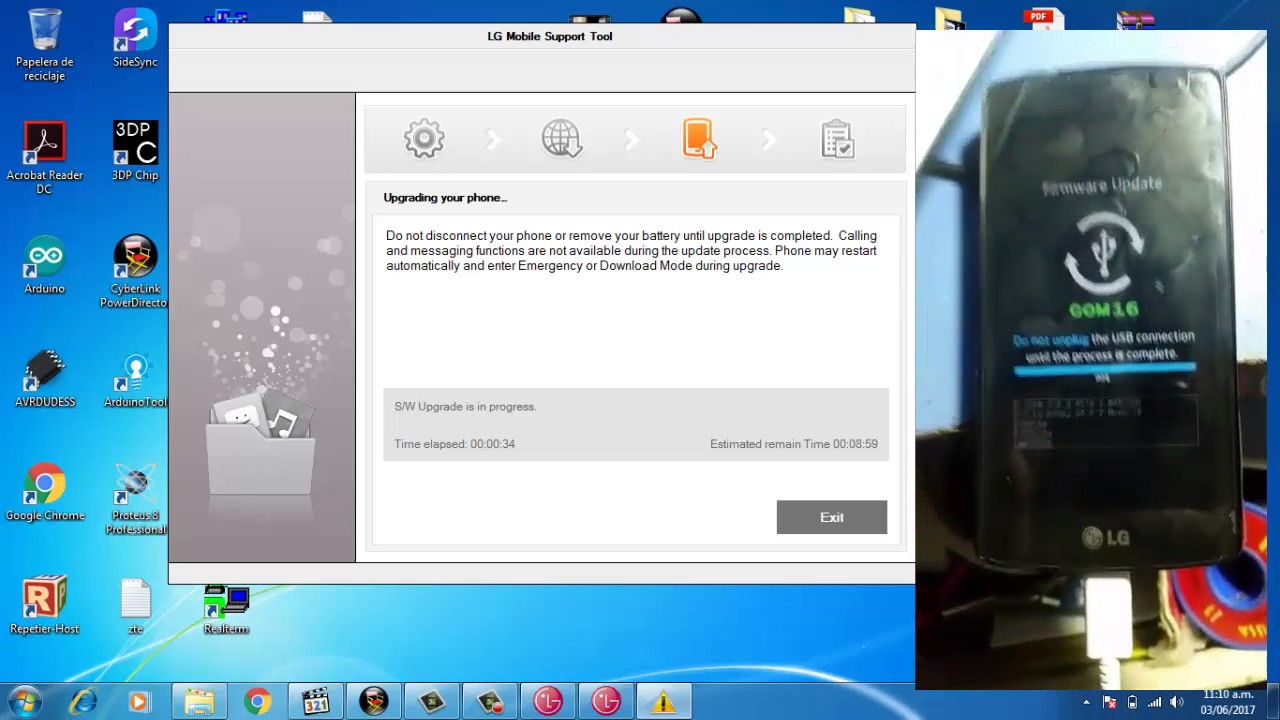The width and height of the screenshot is (1280, 720).
Task: Open AVRDUDESS desktop shortcut
Action: [x=45, y=378]
